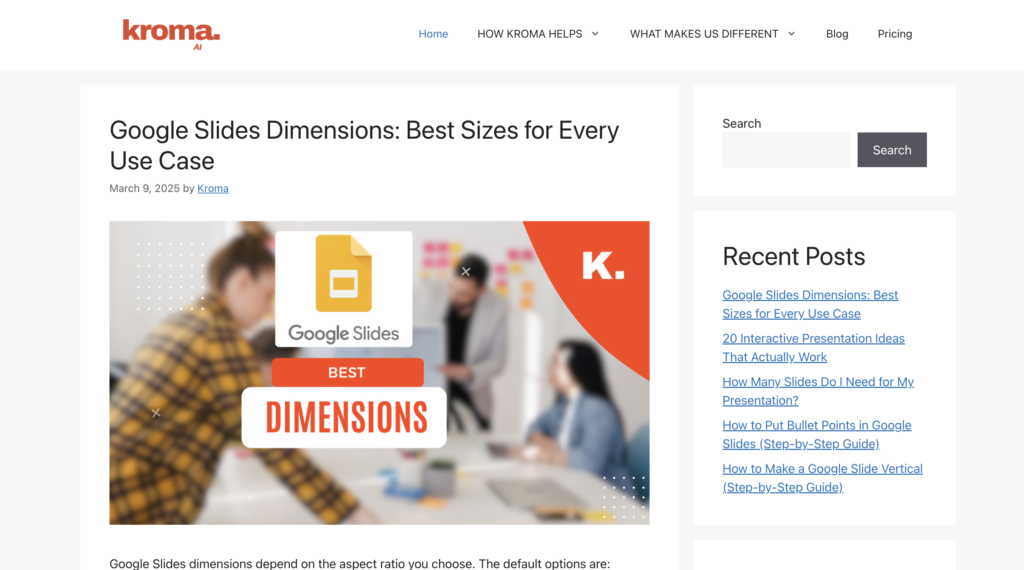Click the Kroma author link
Viewport: 1024px width, 570px height.
(x=213, y=188)
